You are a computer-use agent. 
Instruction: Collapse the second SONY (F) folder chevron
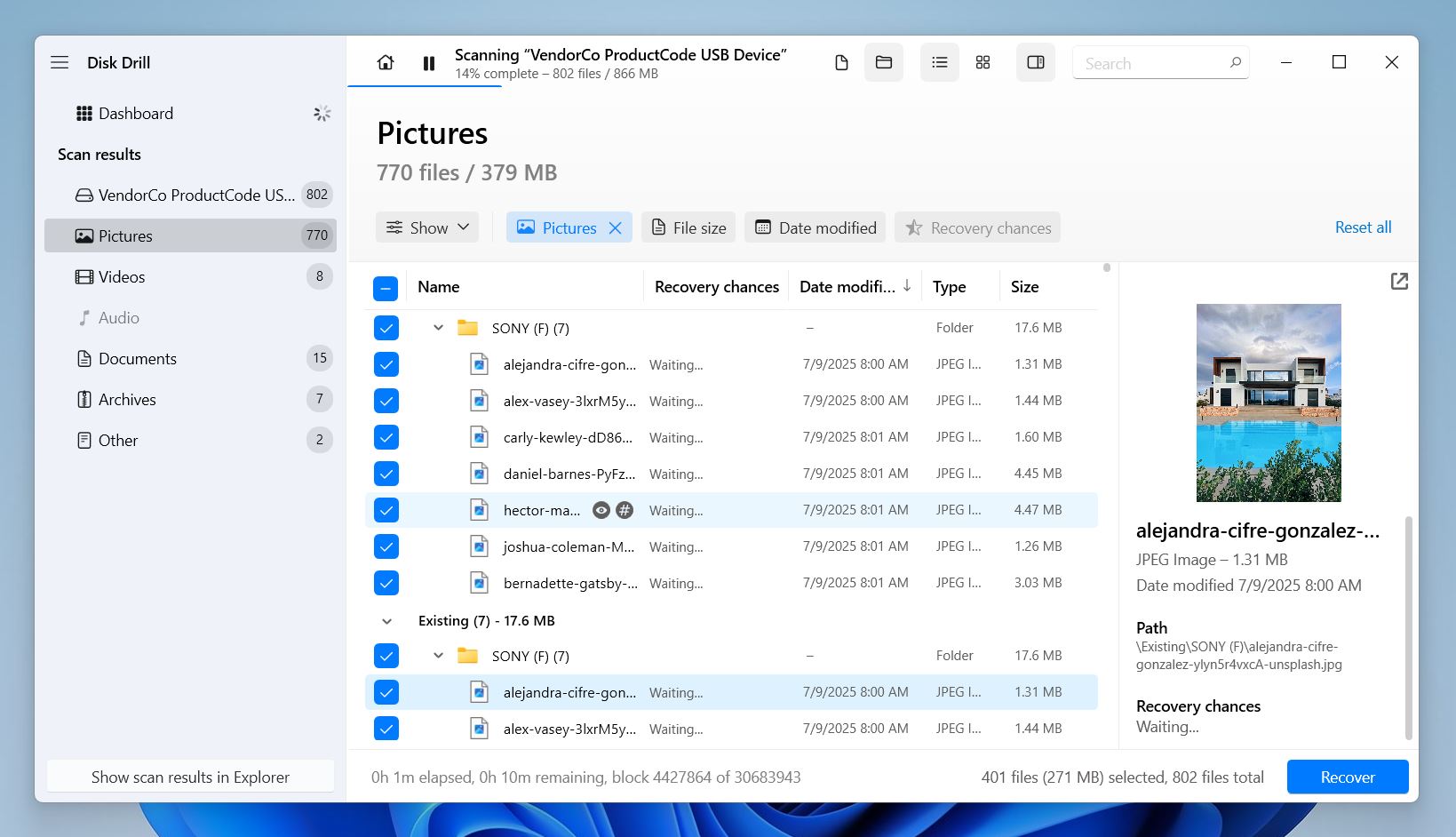[438, 656]
